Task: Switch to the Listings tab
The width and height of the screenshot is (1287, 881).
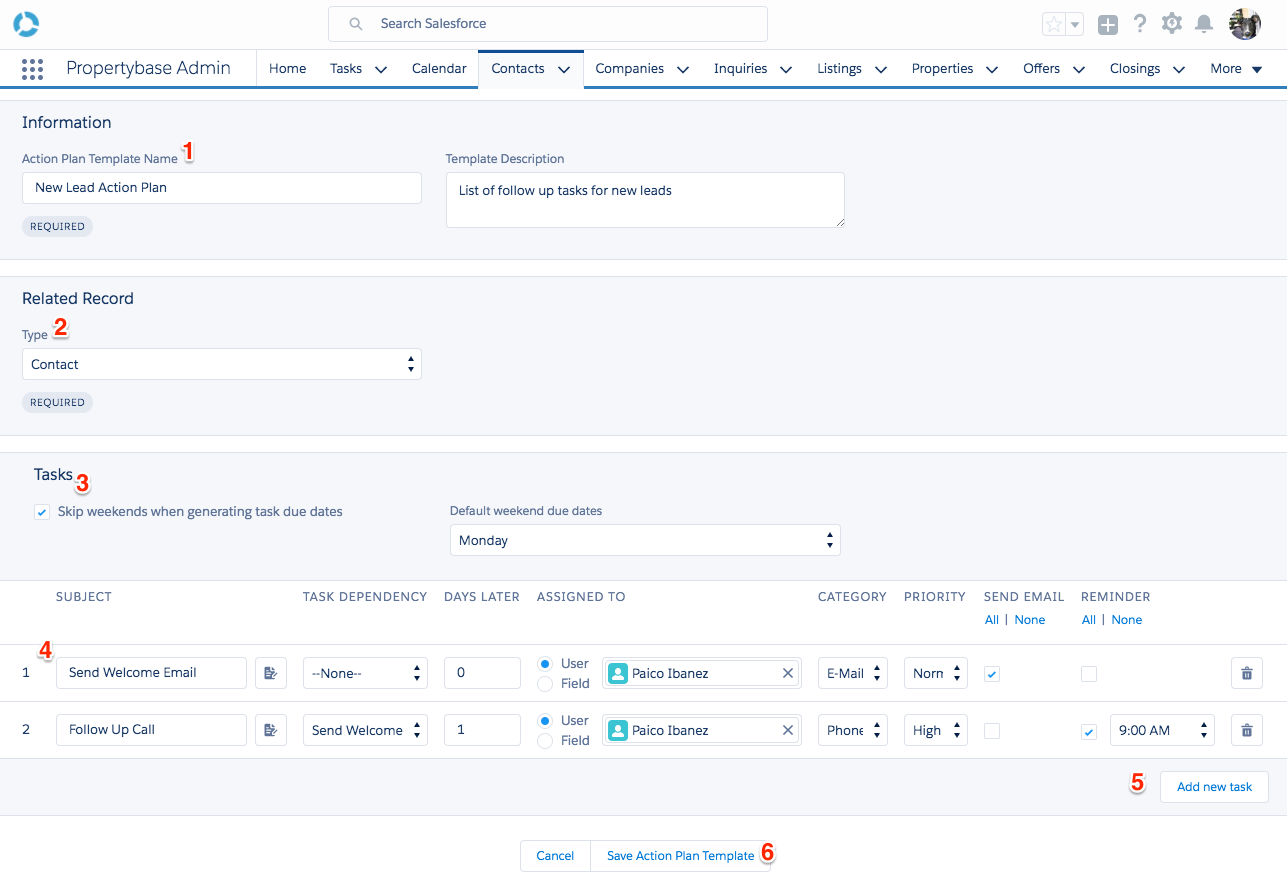Action: click(839, 69)
